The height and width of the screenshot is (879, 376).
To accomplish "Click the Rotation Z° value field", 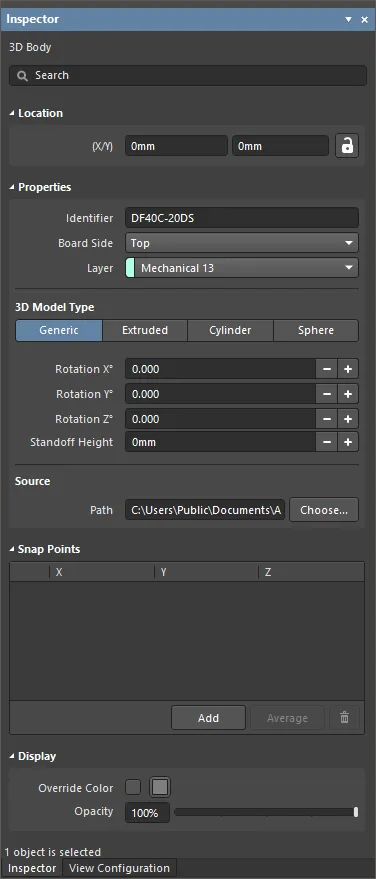I will [x=221, y=419].
